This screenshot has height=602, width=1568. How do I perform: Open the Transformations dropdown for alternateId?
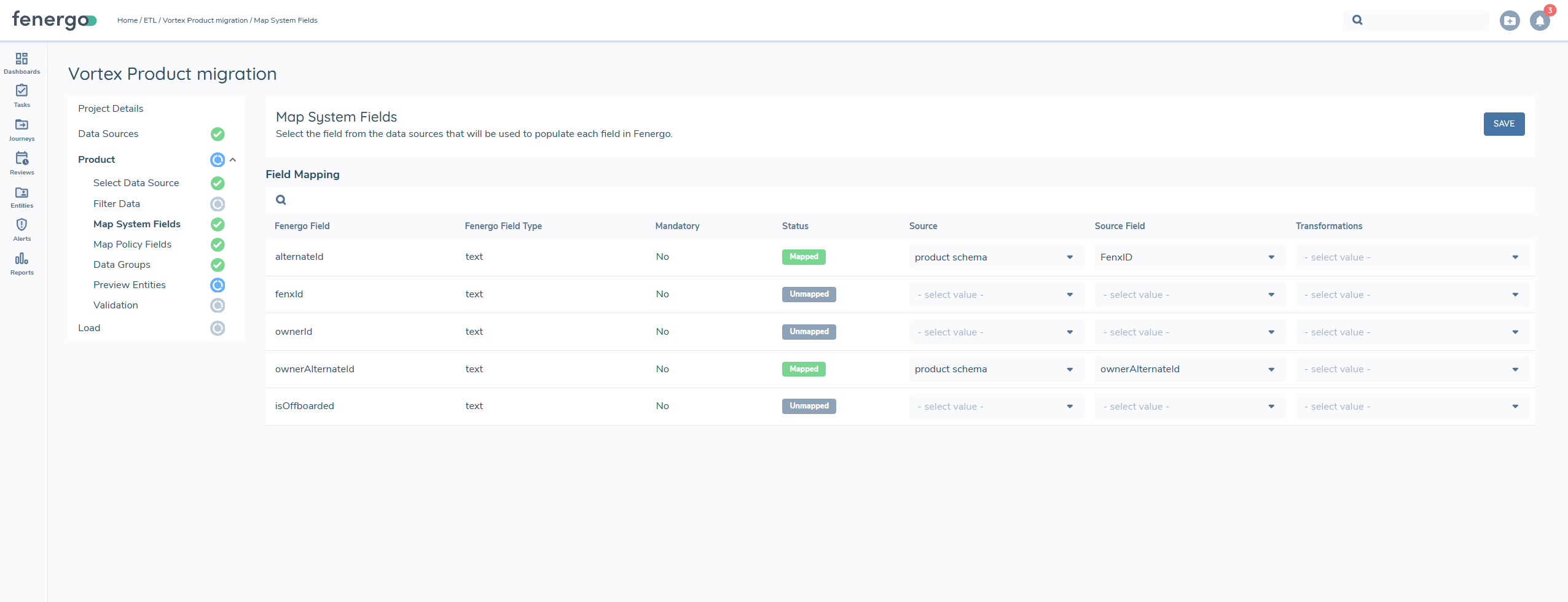click(x=1410, y=257)
